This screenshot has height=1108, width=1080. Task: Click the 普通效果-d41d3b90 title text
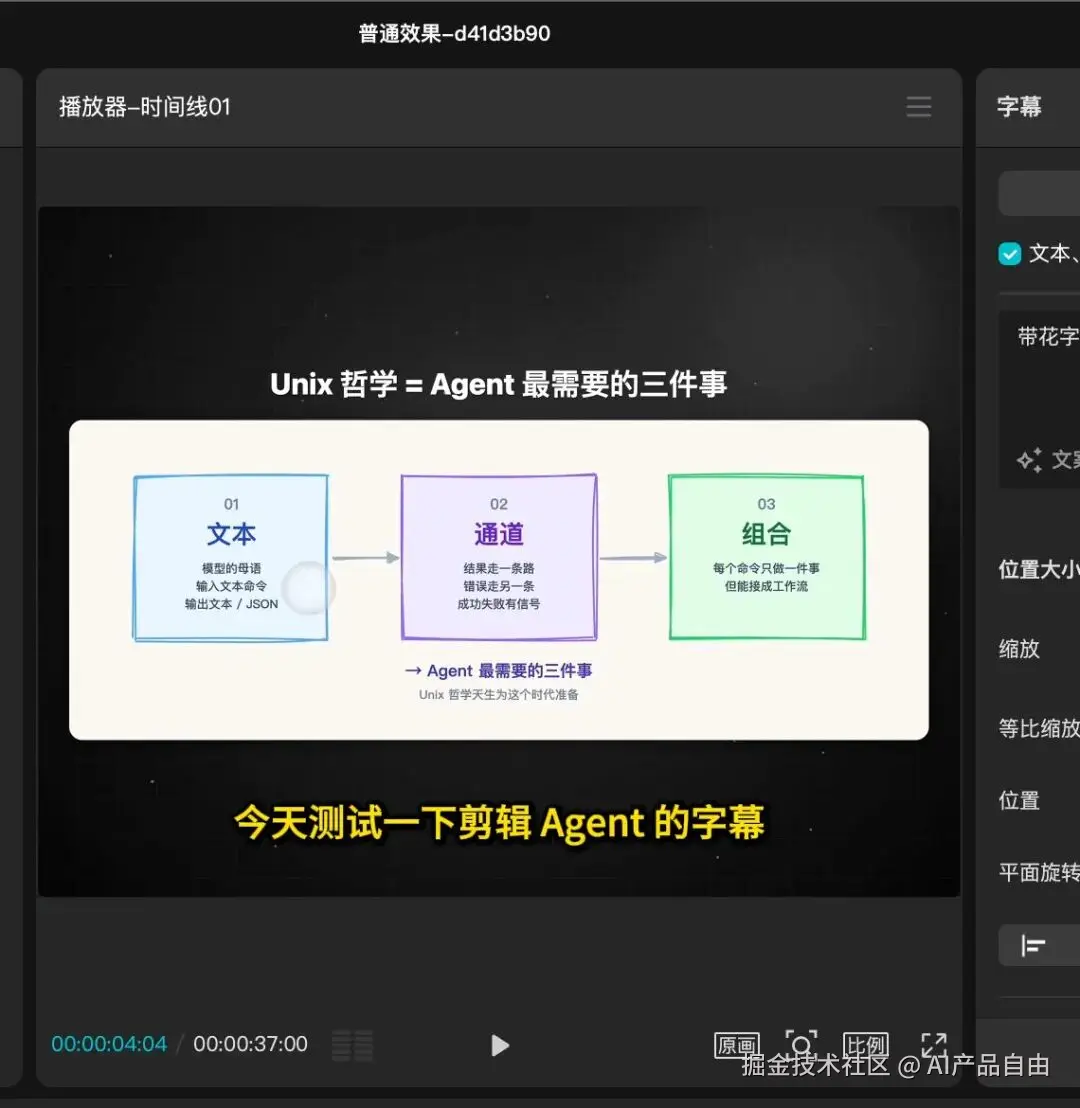455,33
